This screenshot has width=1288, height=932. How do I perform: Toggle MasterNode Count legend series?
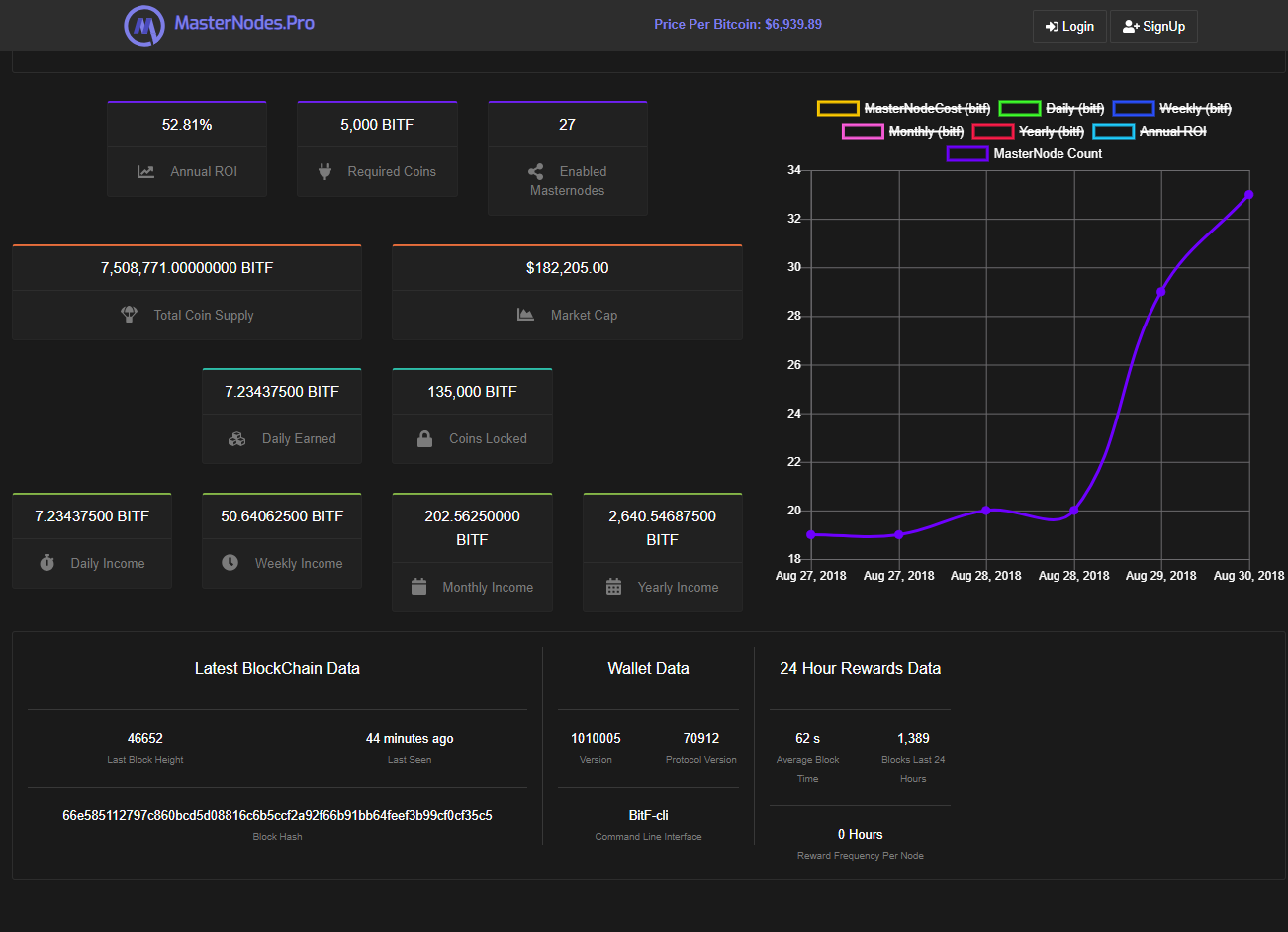click(1024, 153)
